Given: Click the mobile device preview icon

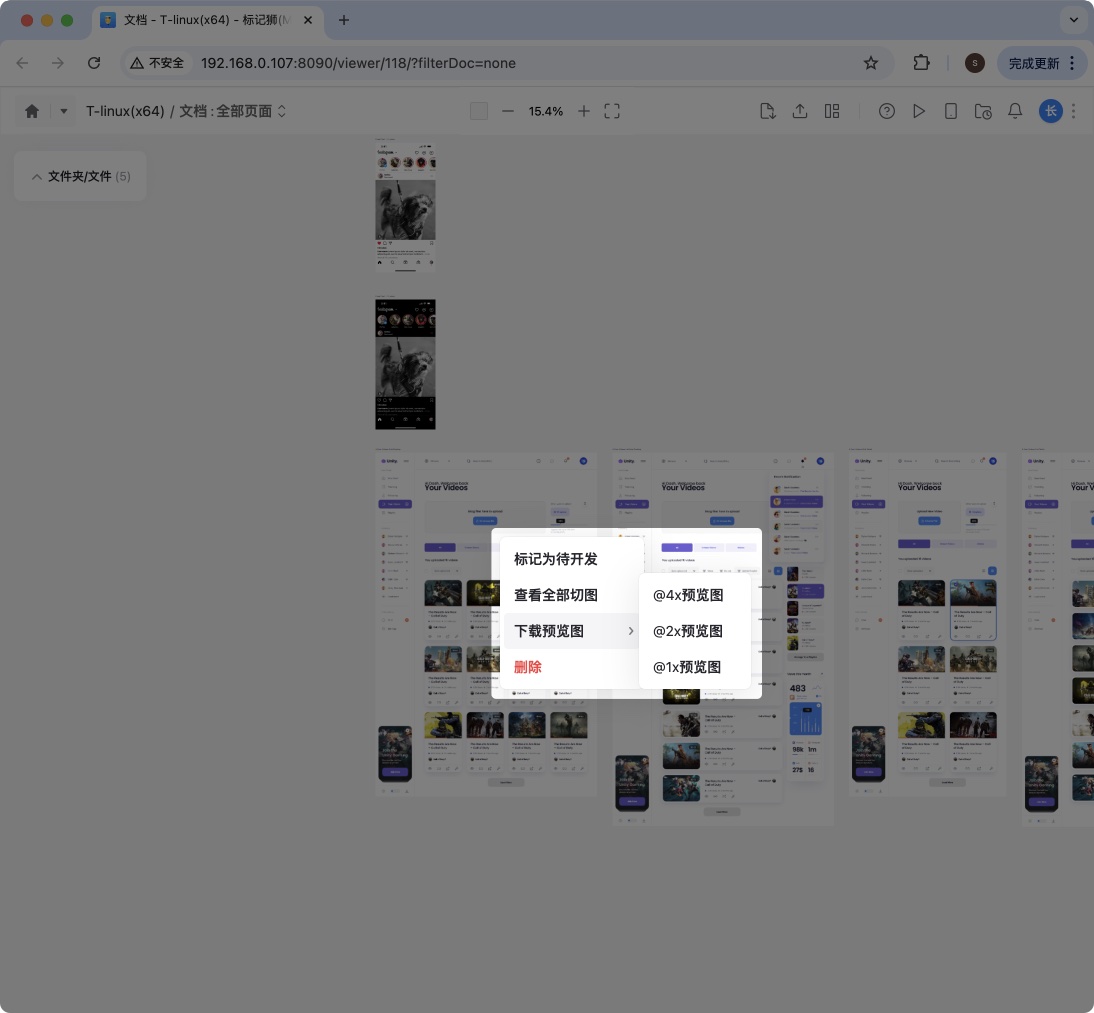Looking at the screenshot, I should (951, 111).
